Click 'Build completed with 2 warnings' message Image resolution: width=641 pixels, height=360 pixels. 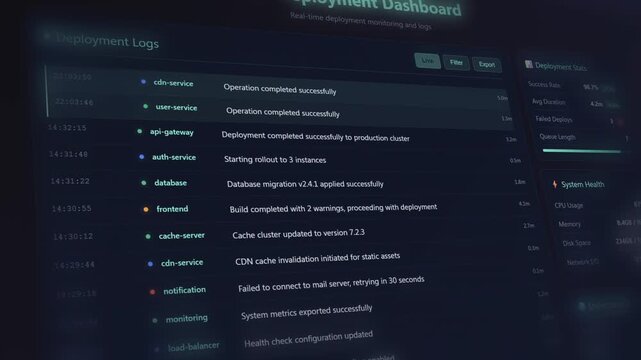pyautogui.click(x=333, y=208)
